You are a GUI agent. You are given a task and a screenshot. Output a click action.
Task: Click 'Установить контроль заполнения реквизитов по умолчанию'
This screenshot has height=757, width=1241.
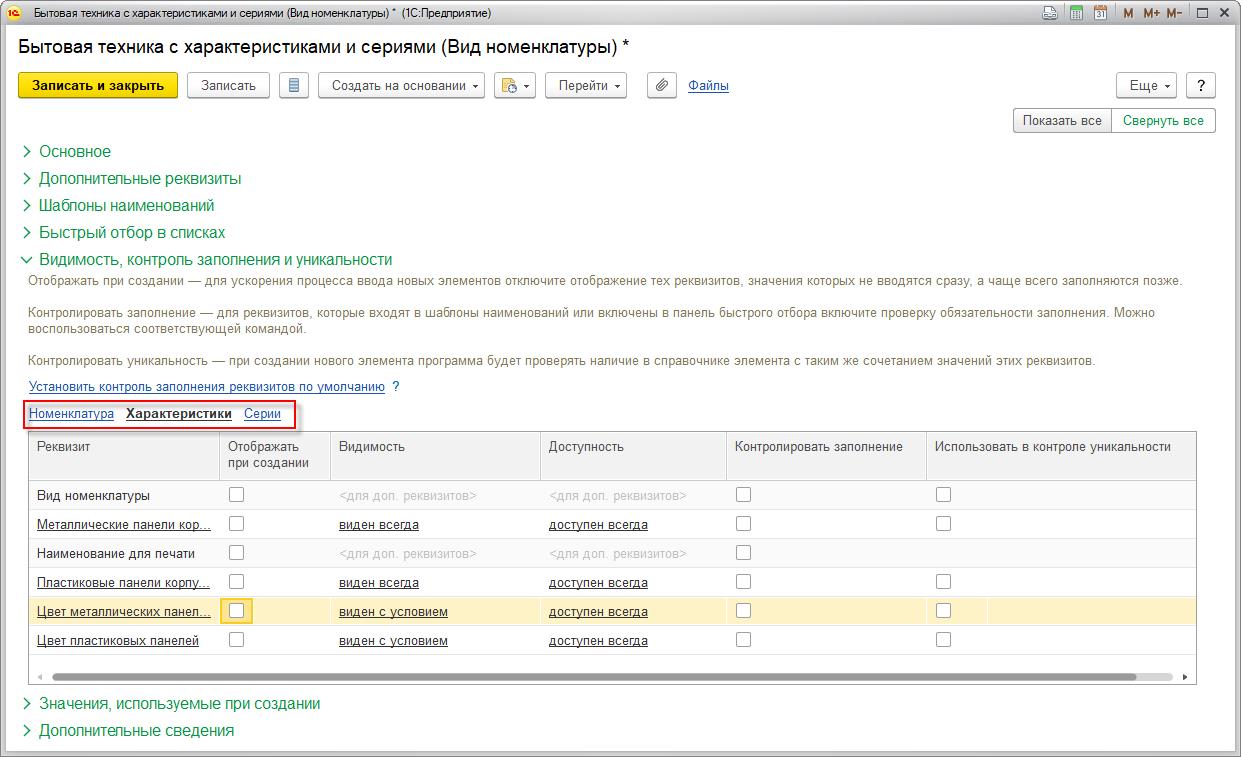(207, 387)
